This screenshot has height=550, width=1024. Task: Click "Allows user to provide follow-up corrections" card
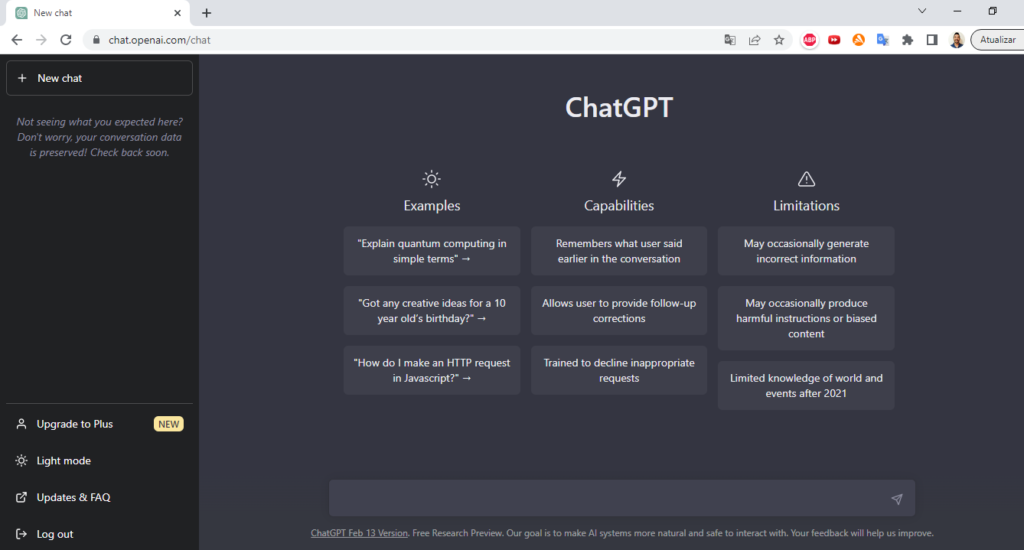click(619, 310)
